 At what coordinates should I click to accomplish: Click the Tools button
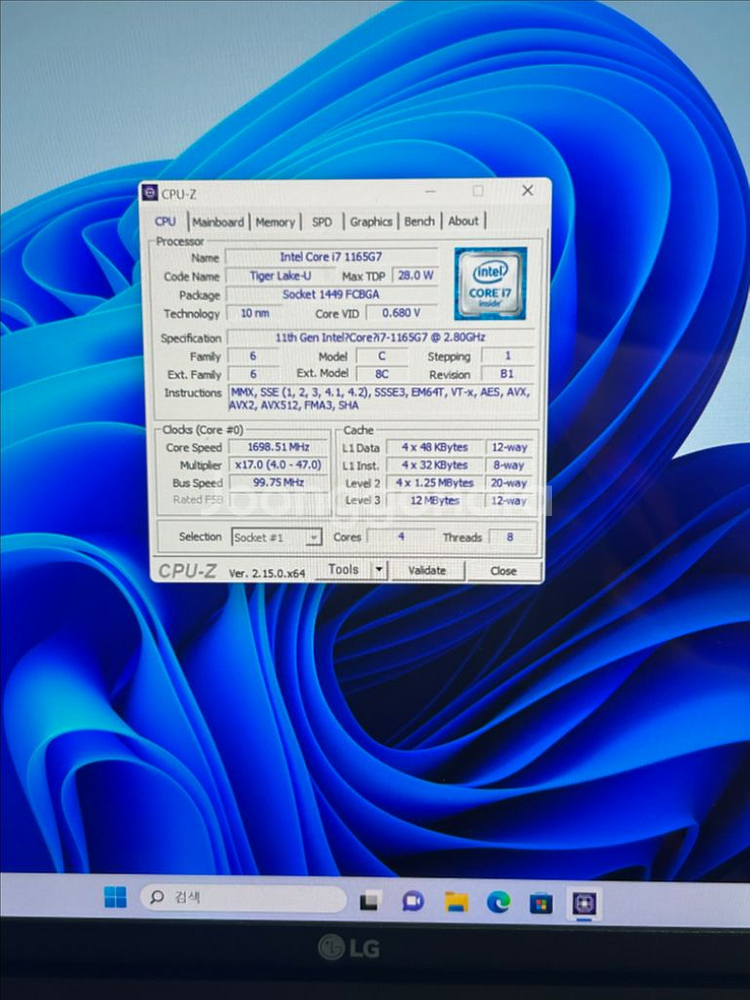pyautogui.click(x=343, y=569)
